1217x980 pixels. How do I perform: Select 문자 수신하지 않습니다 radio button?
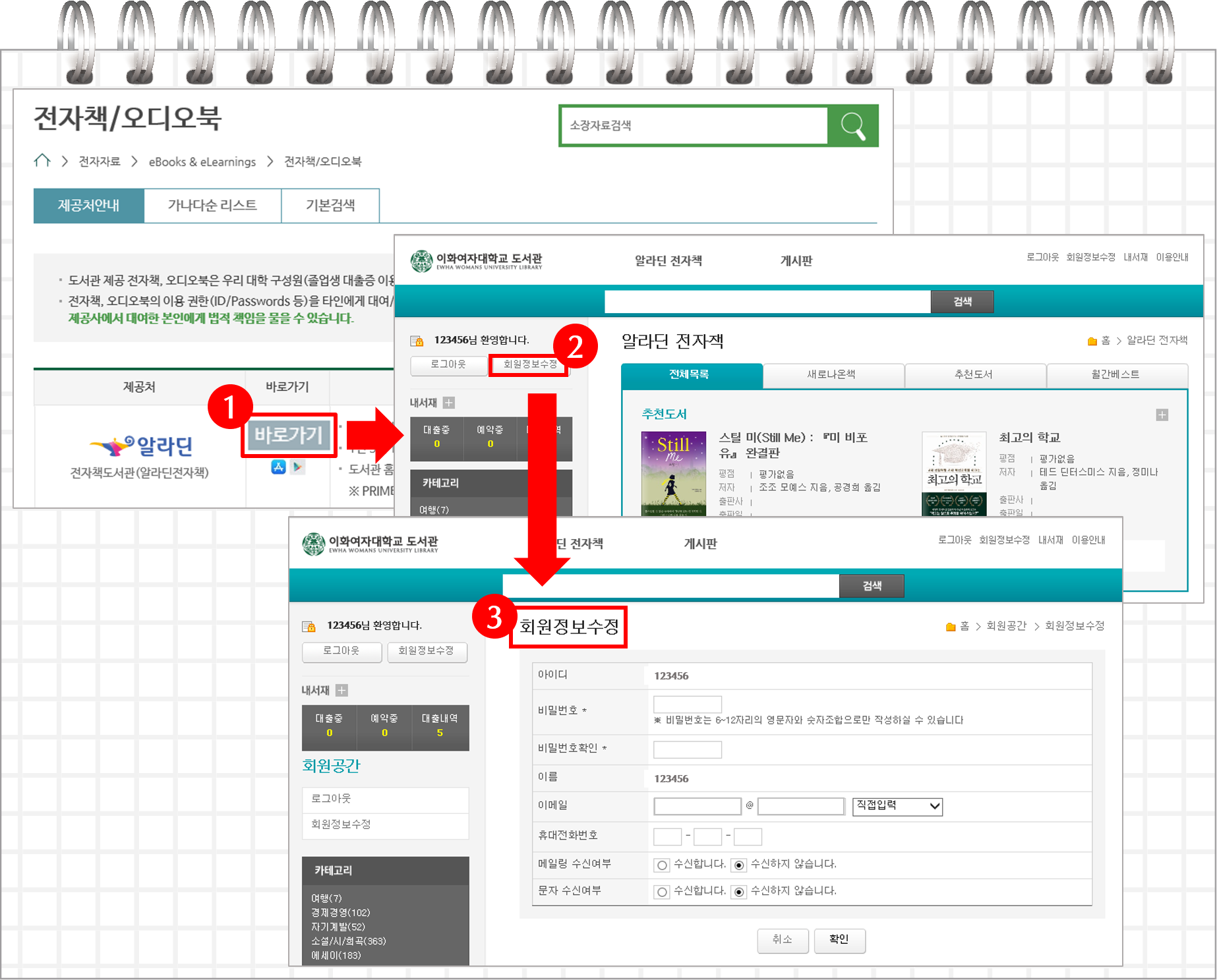(x=740, y=892)
